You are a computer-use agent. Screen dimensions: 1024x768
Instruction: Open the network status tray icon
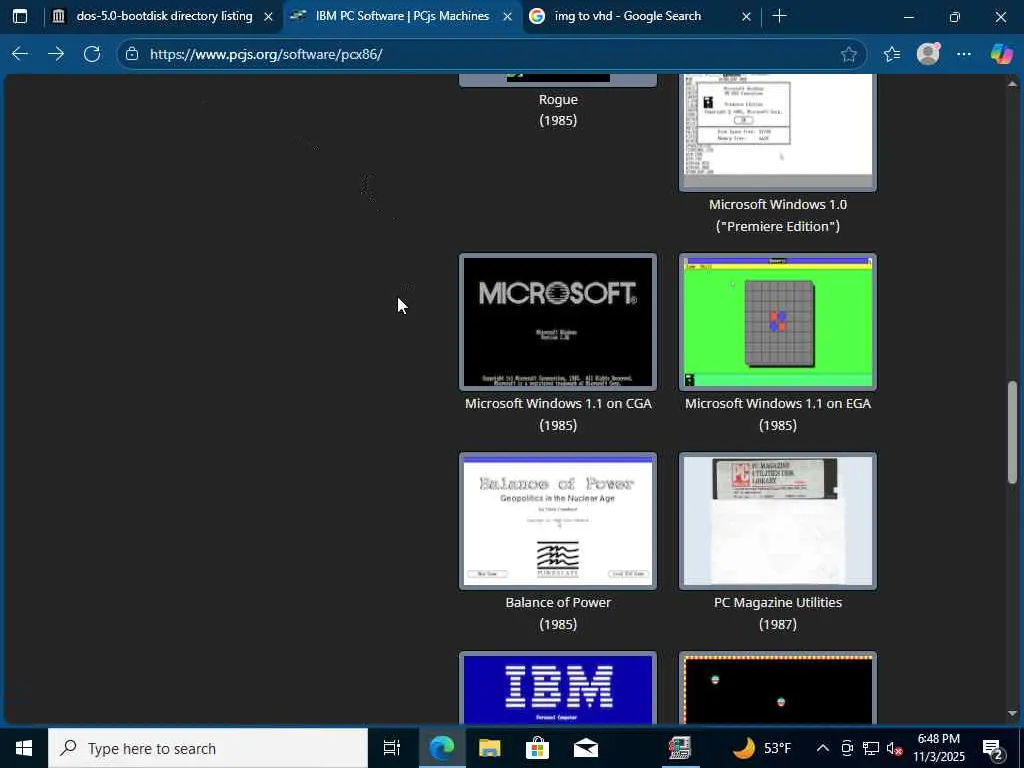871,748
